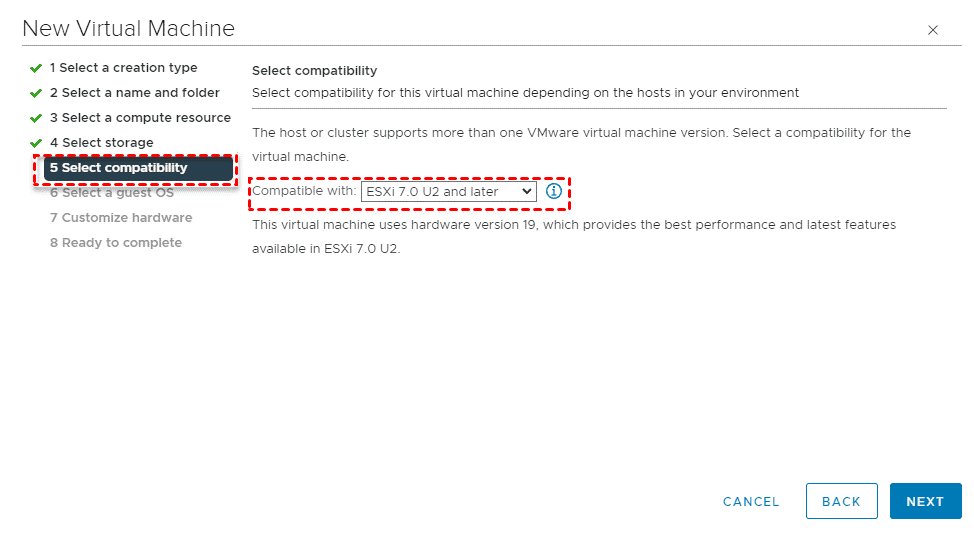The image size is (974, 536).
Task: Cancel the virtual machine wizard
Action: pyautogui.click(x=751, y=501)
